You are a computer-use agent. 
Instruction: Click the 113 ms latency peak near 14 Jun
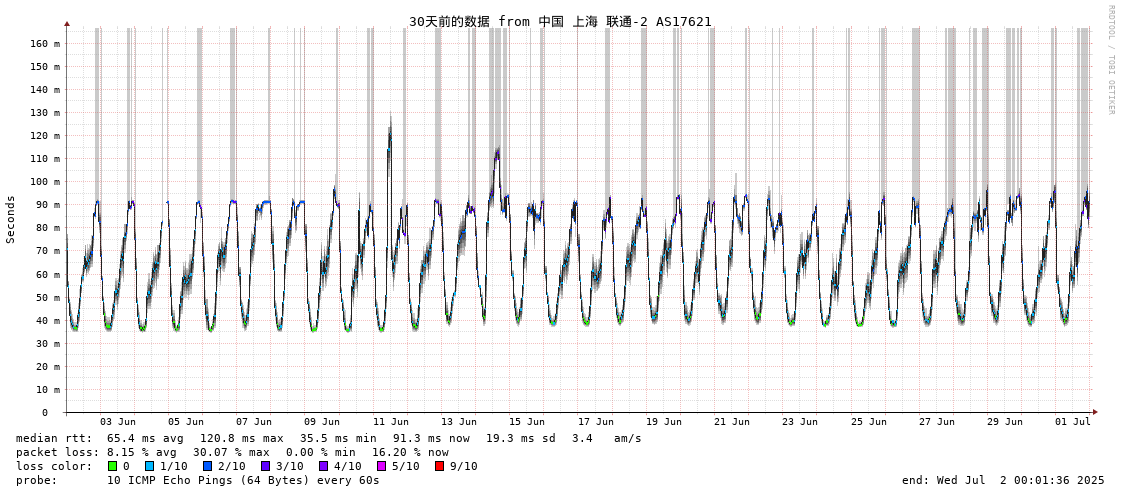[497, 152]
